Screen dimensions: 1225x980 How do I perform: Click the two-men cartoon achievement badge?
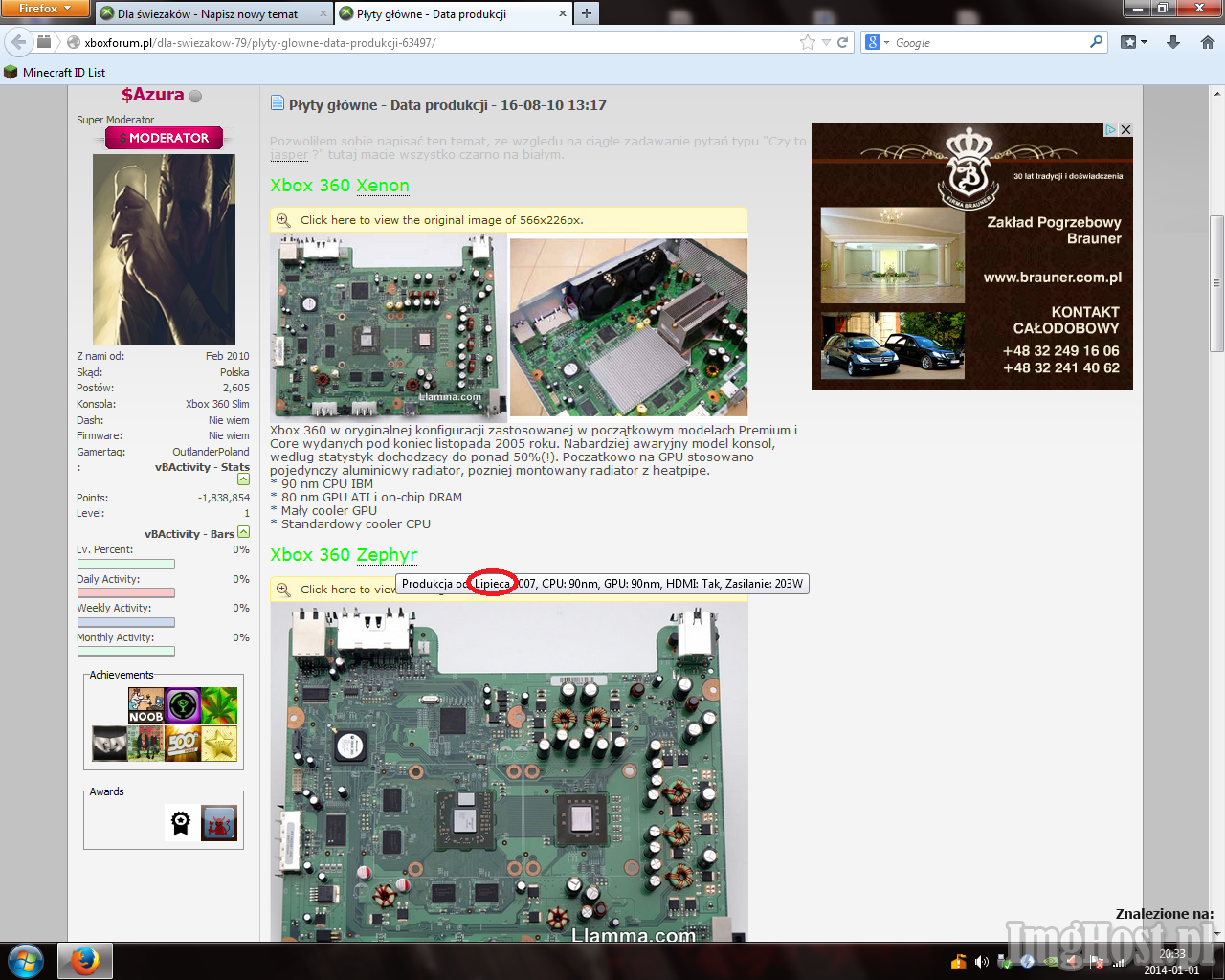145,744
